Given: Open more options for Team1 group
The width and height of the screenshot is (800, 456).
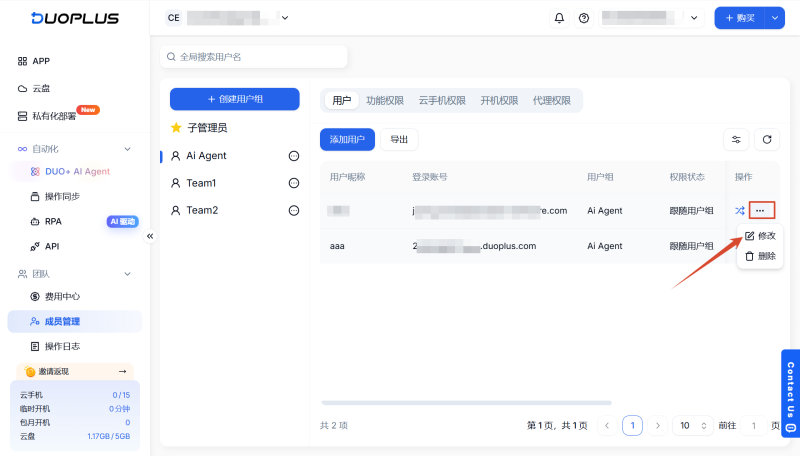Looking at the screenshot, I should (x=294, y=183).
